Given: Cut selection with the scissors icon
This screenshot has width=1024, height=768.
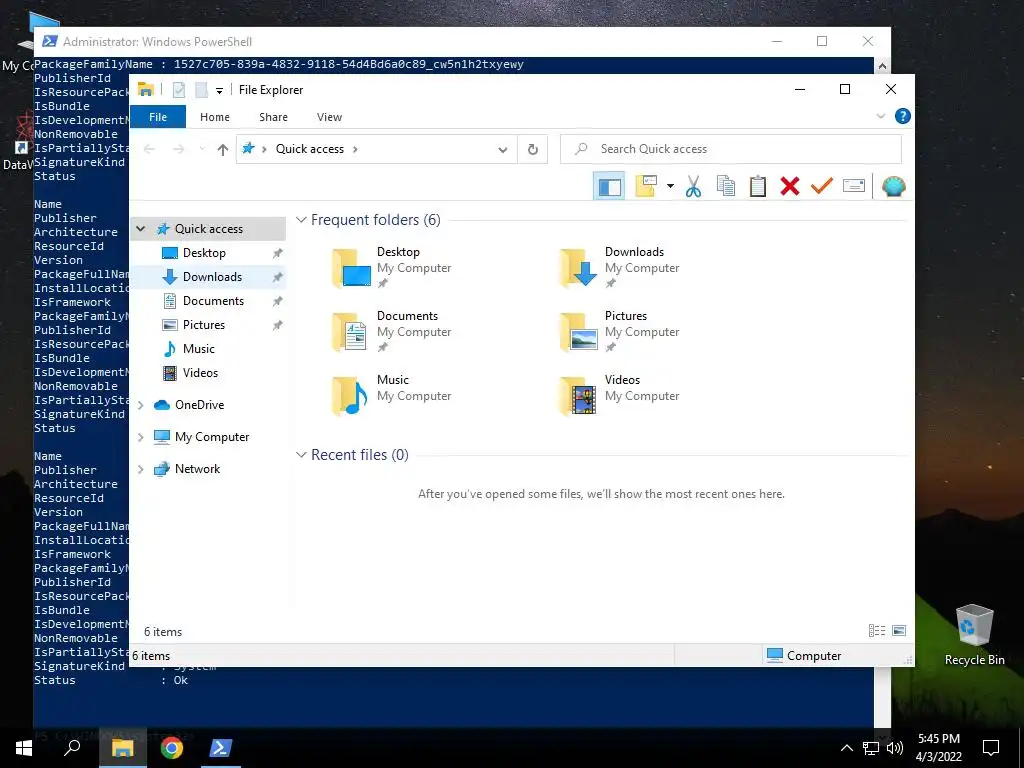Looking at the screenshot, I should [x=694, y=186].
